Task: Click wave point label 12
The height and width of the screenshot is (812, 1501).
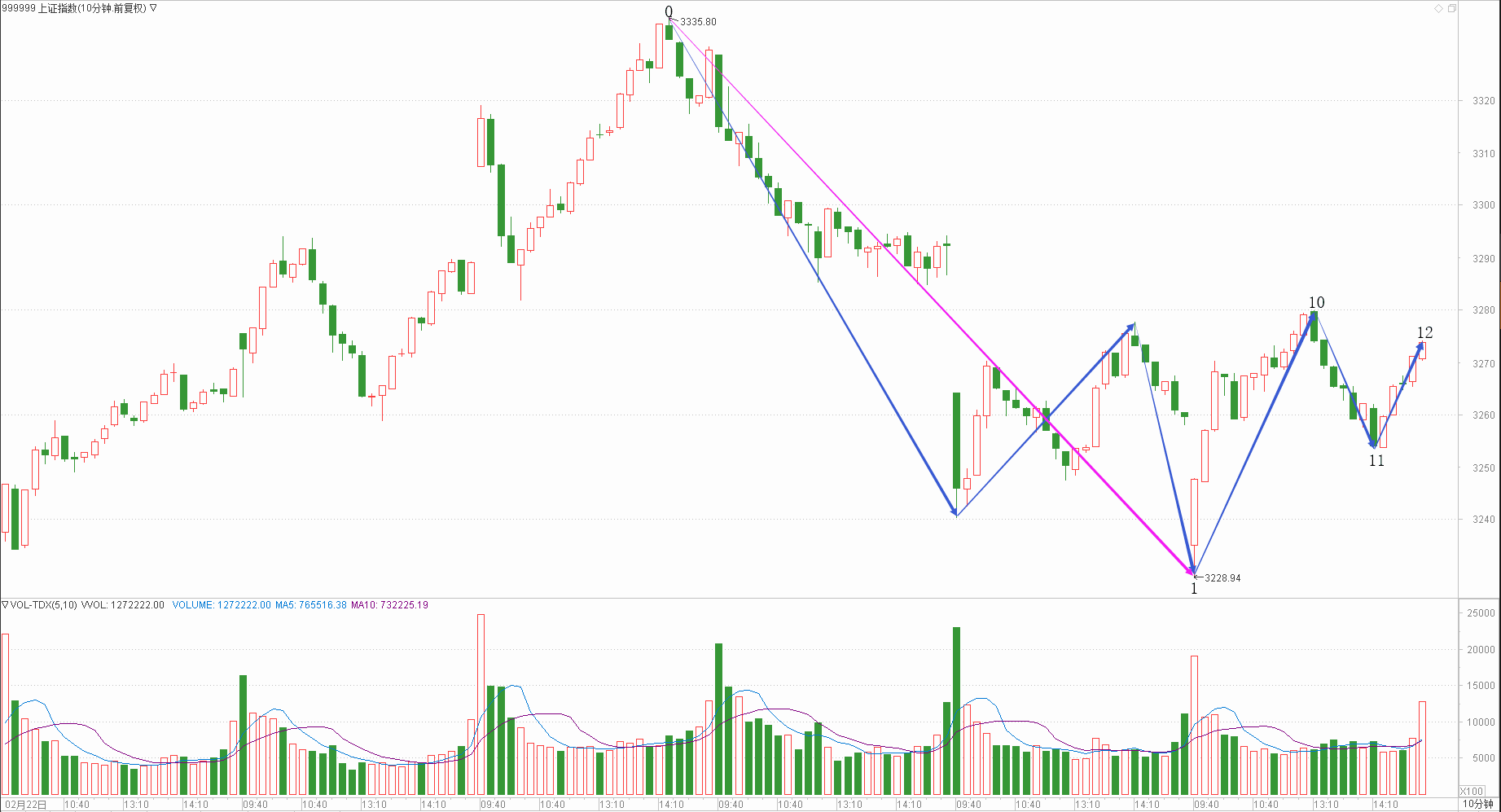Action: tap(1424, 332)
